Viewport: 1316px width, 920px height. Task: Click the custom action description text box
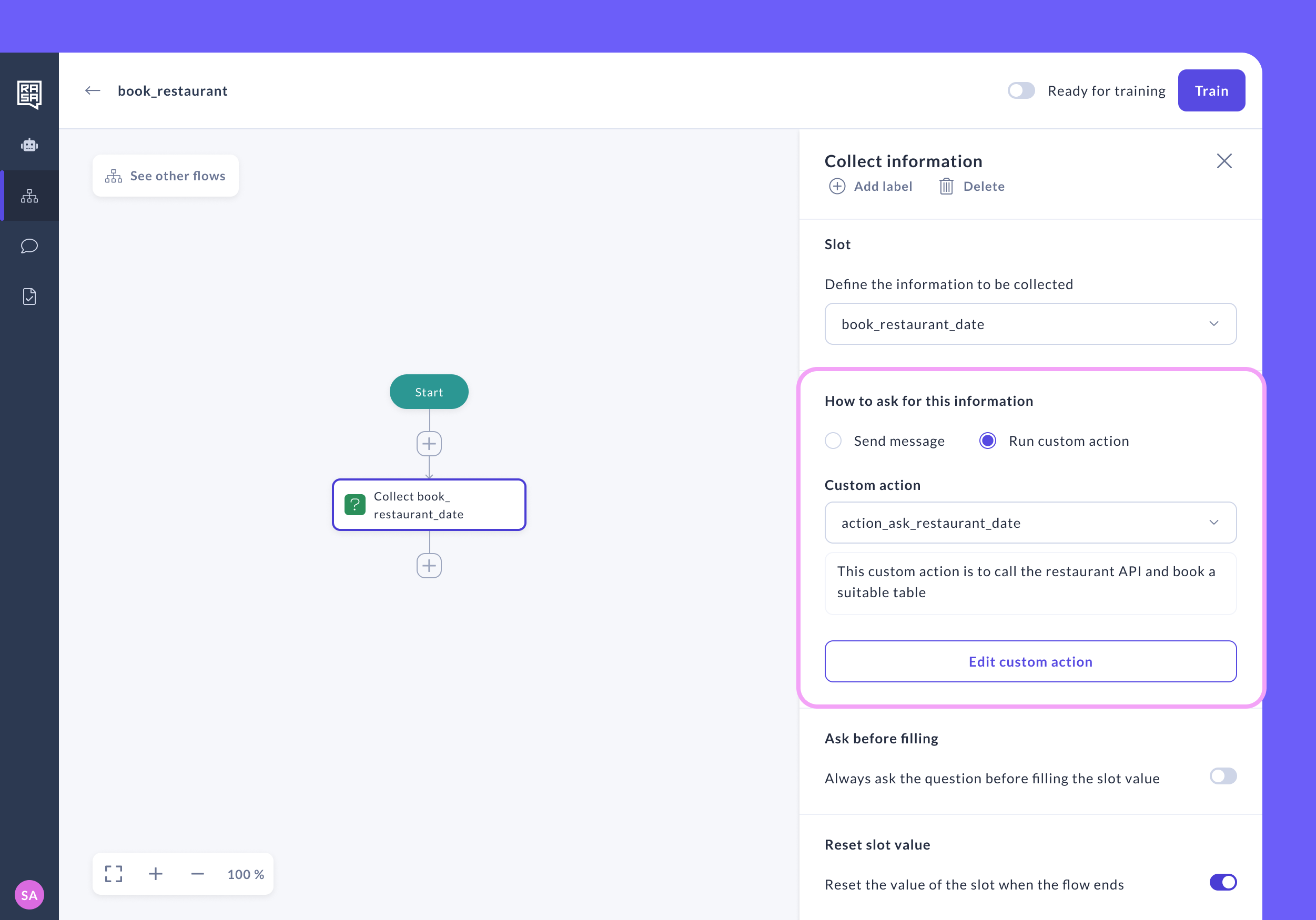tap(1030, 583)
